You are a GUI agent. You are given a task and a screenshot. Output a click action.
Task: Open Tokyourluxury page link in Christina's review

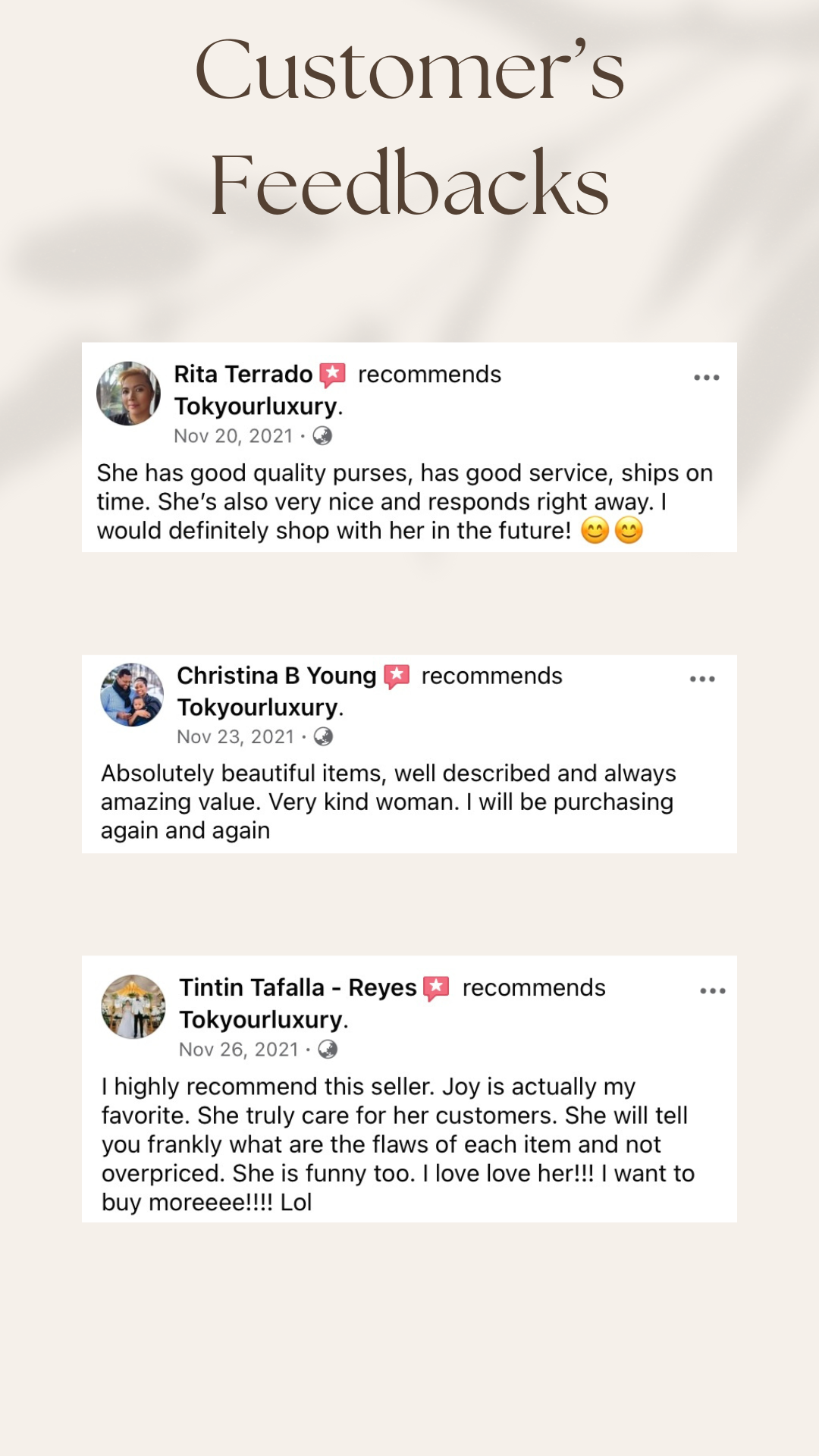pyautogui.click(x=258, y=708)
